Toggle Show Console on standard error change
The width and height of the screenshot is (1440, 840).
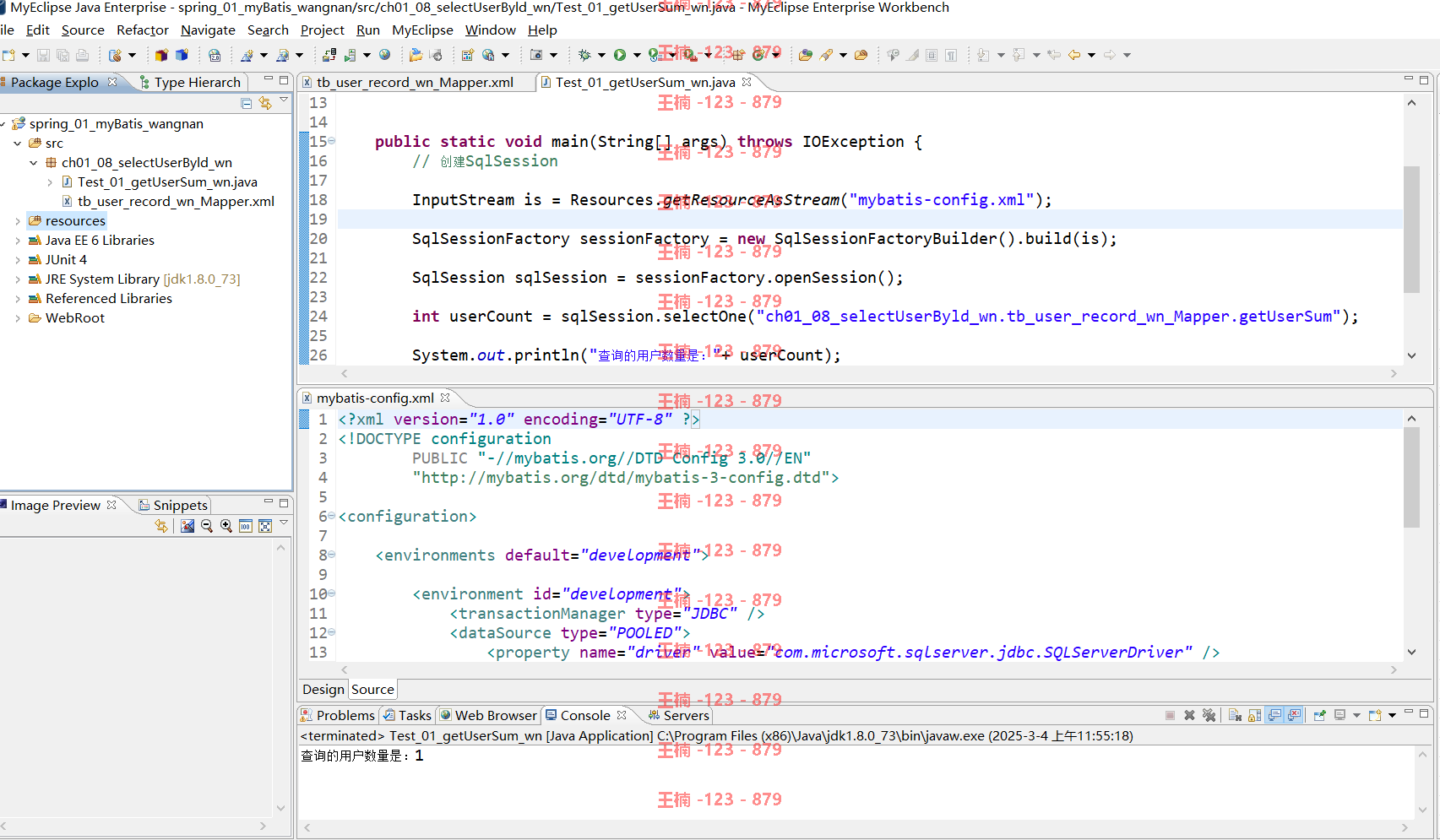(x=1295, y=715)
